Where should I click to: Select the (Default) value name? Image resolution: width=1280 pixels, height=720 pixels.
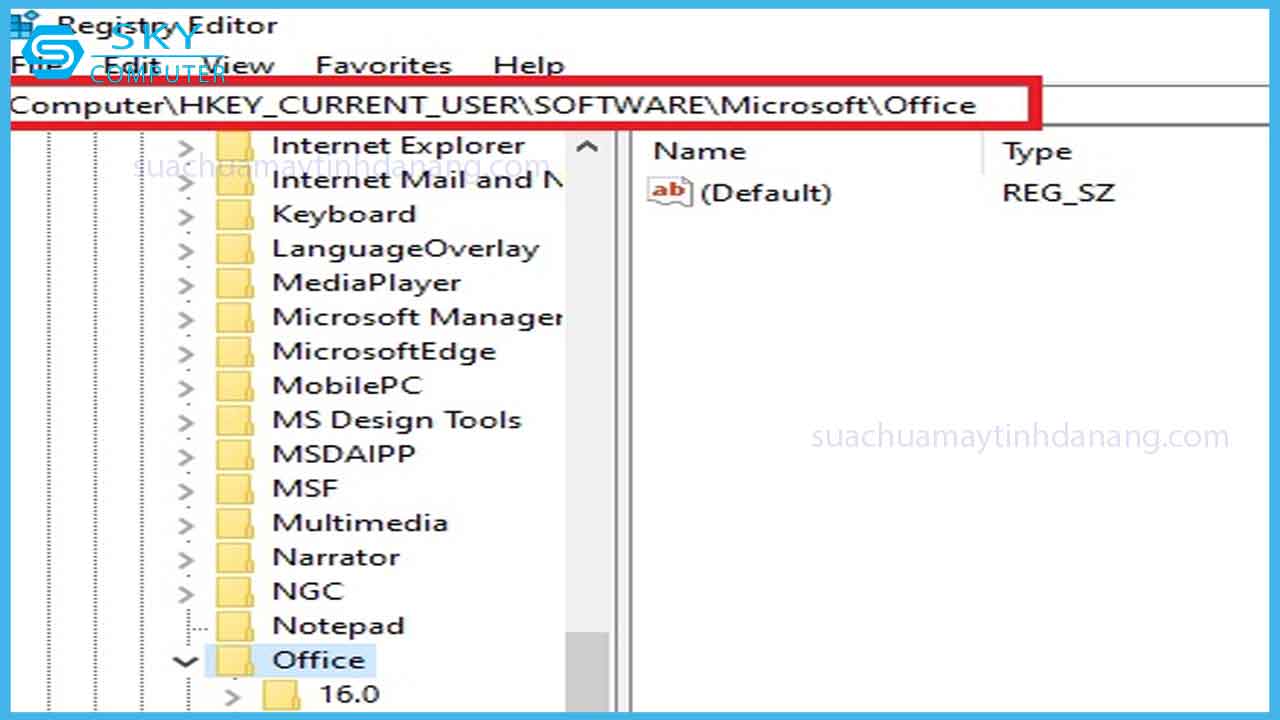pyautogui.click(x=766, y=192)
